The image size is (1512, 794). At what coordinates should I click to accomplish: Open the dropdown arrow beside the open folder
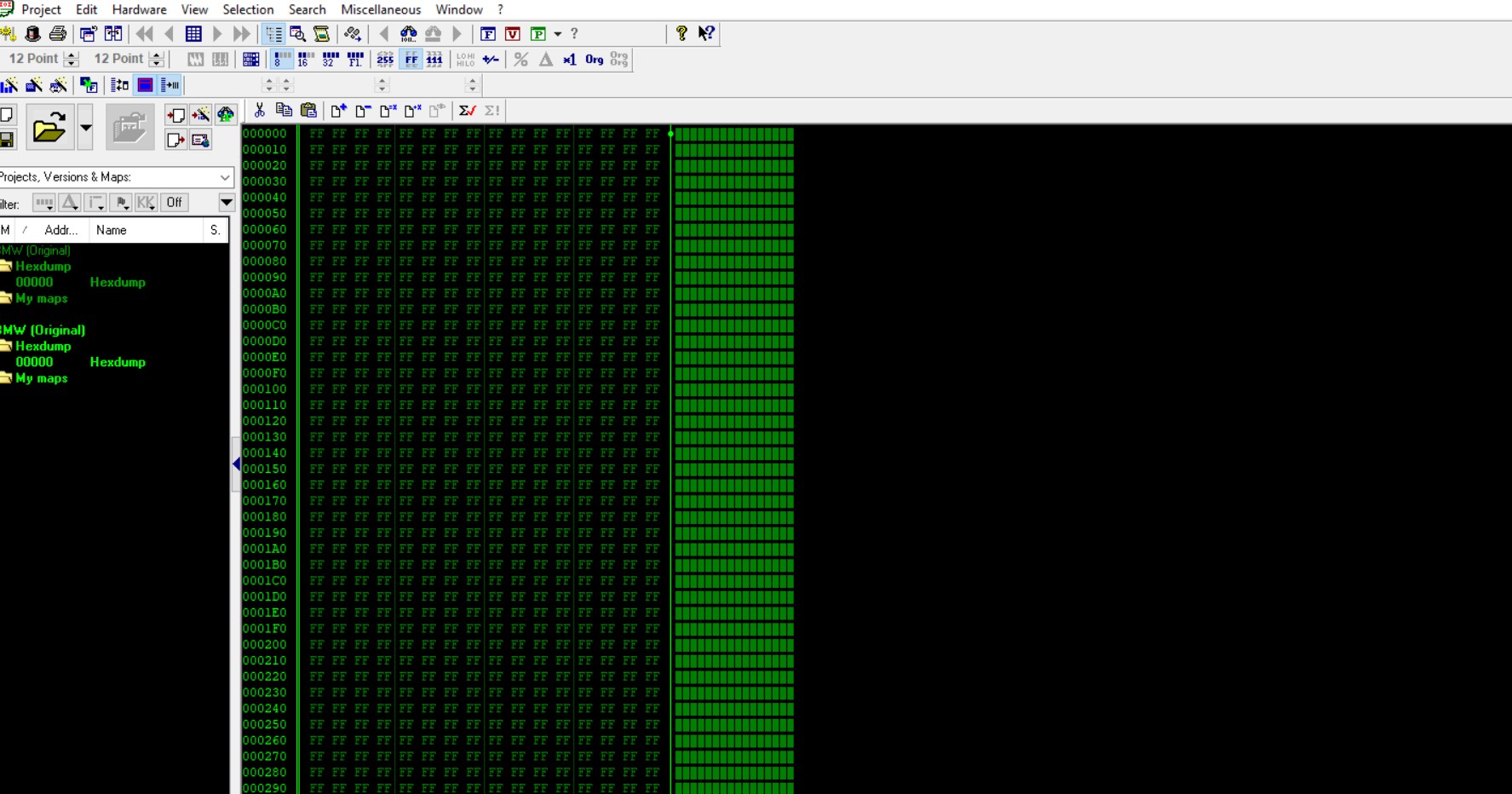pos(85,128)
